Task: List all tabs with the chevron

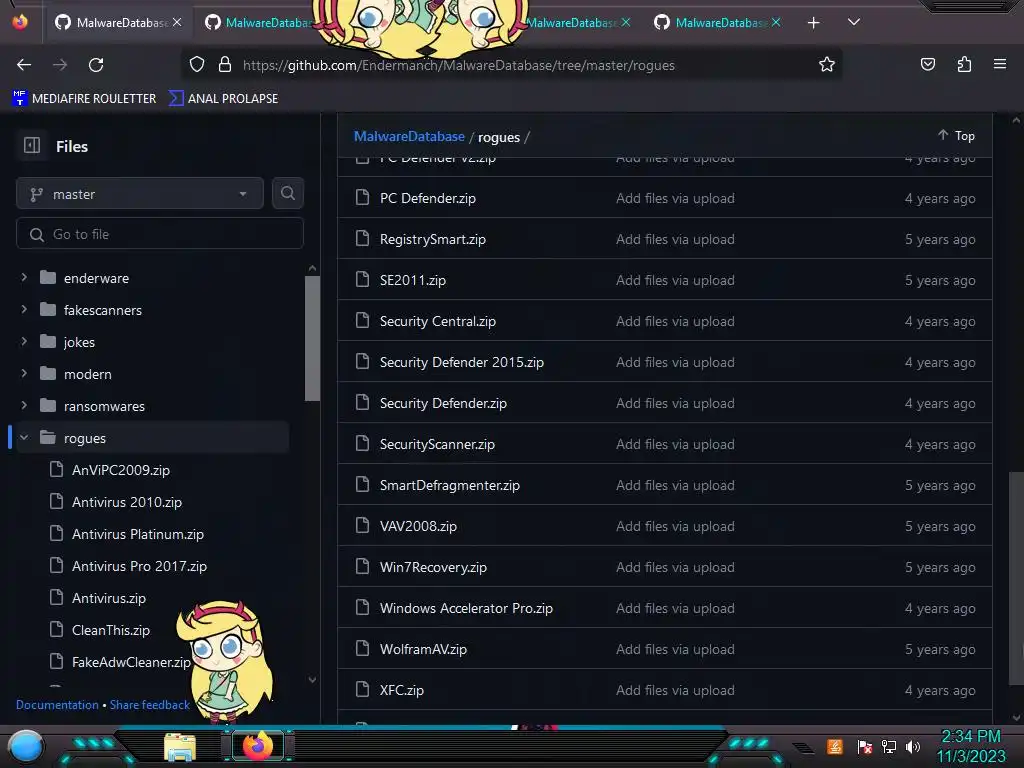Action: [854, 22]
